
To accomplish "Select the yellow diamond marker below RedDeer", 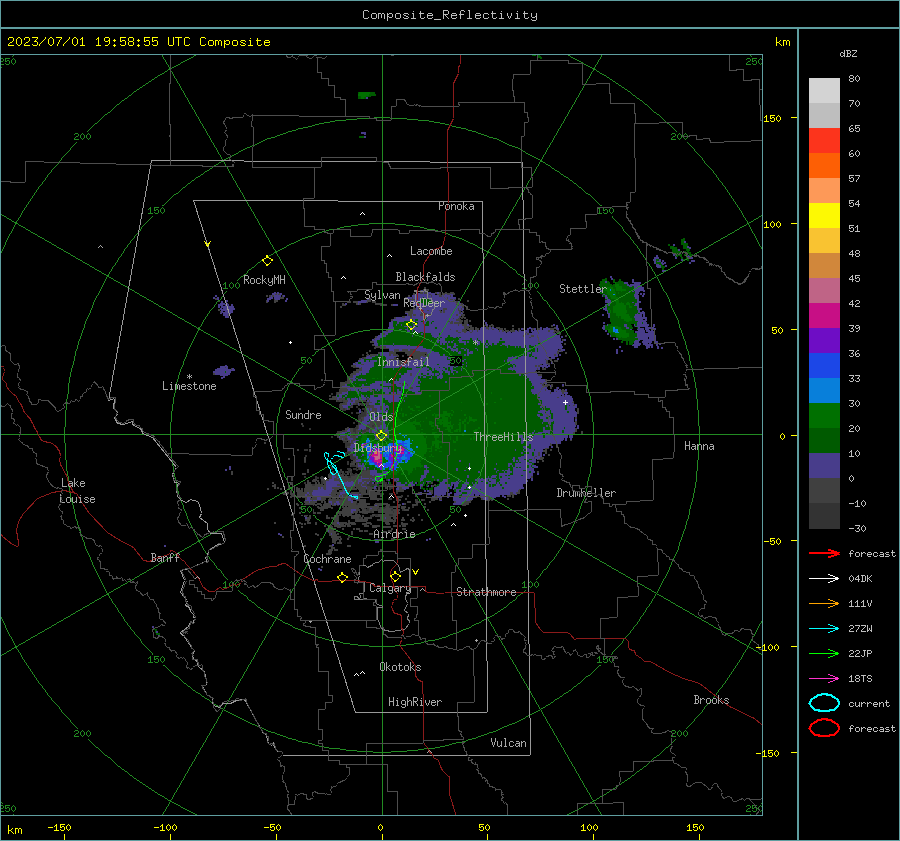I will tap(411, 325).
